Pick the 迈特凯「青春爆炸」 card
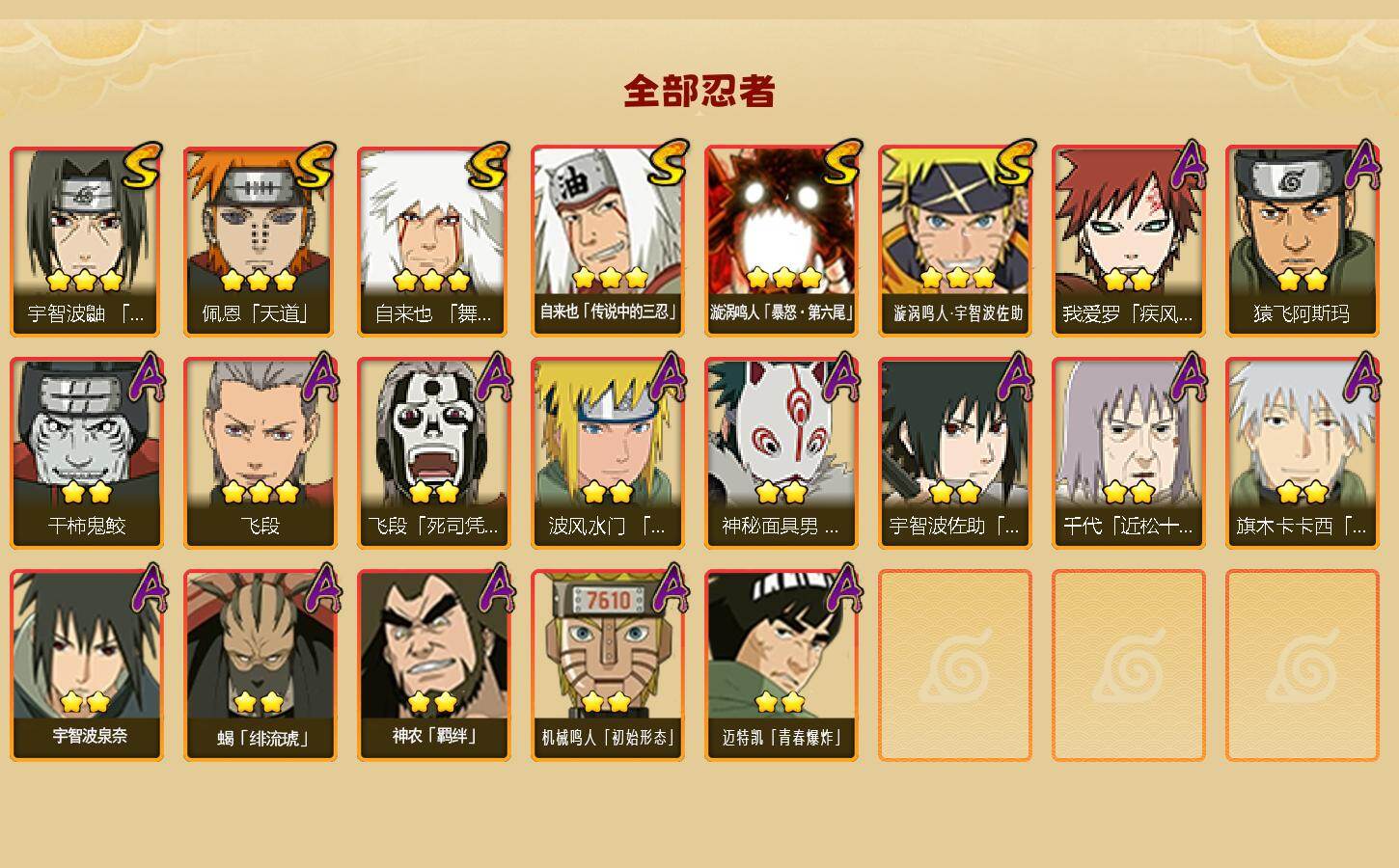 [781, 665]
